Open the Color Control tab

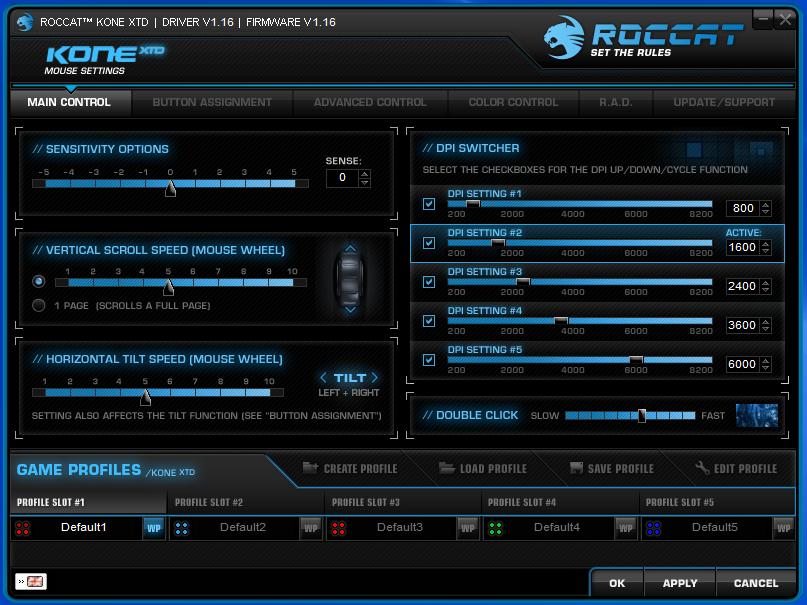[x=513, y=102]
